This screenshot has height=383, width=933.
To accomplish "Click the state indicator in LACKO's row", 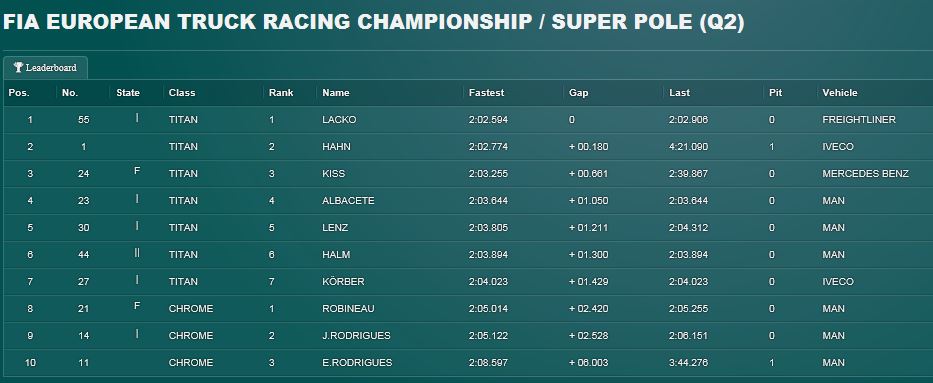I will tap(137, 118).
